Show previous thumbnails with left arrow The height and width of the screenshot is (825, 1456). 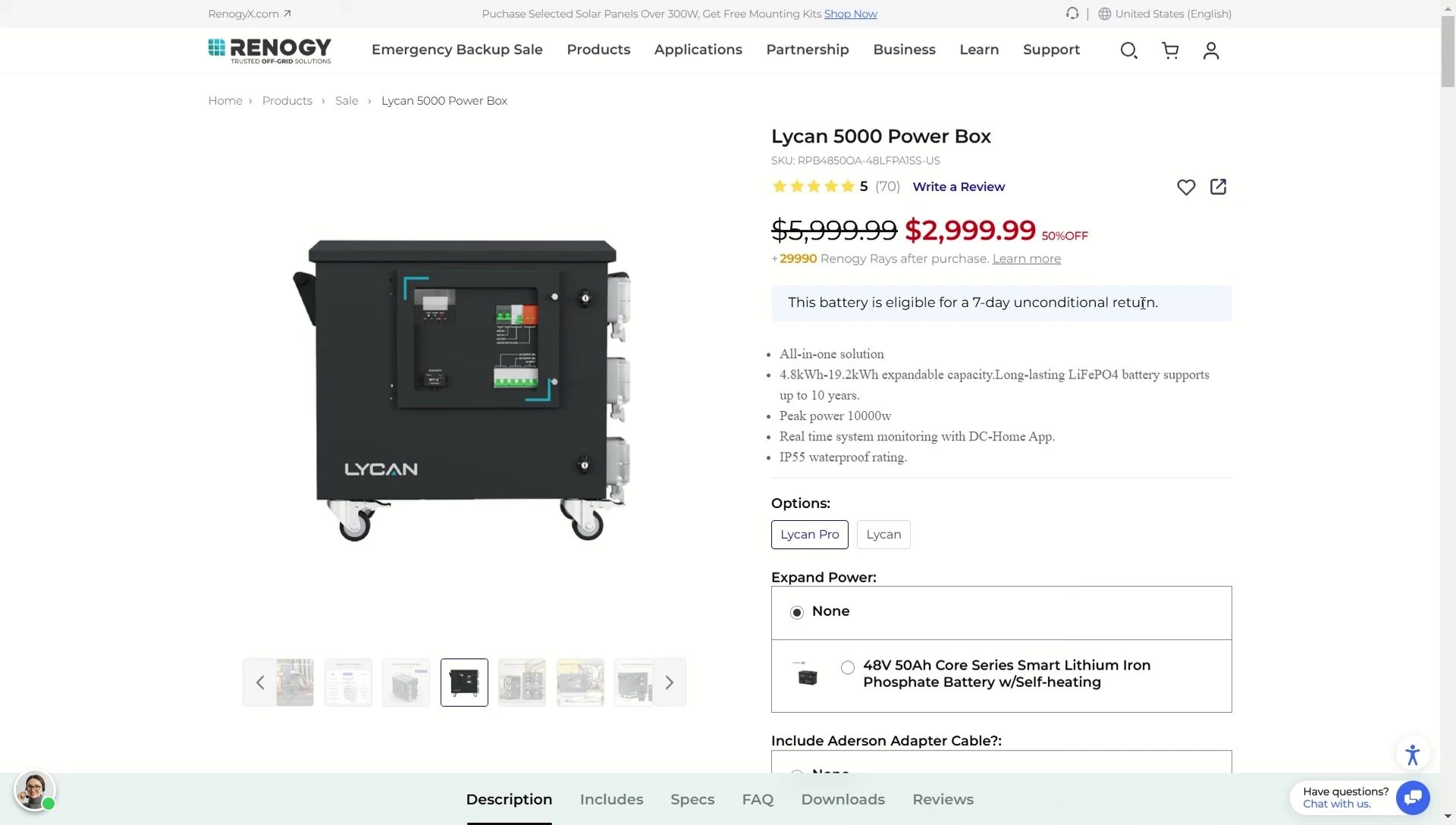(x=260, y=682)
